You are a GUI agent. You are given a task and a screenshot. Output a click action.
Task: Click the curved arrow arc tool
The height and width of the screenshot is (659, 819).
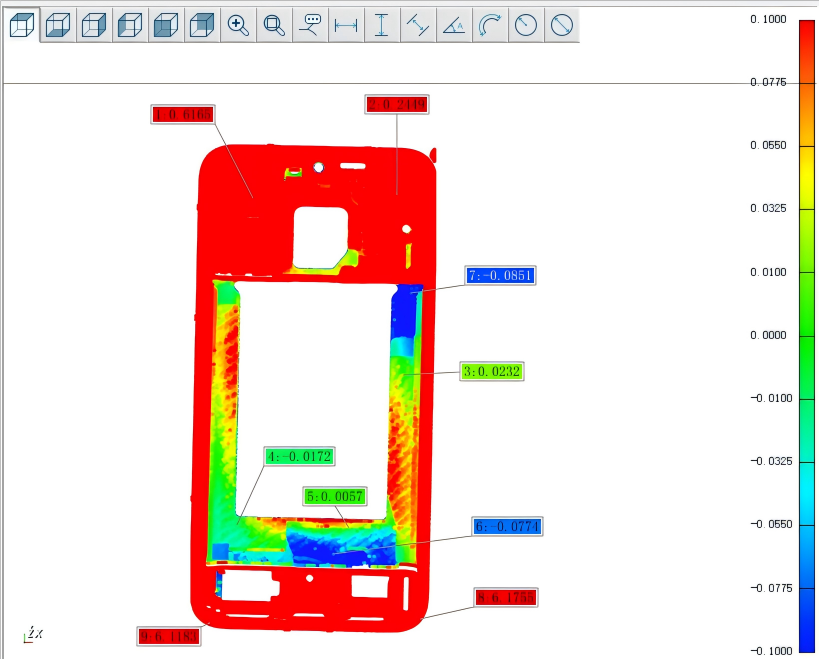(489, 25)
